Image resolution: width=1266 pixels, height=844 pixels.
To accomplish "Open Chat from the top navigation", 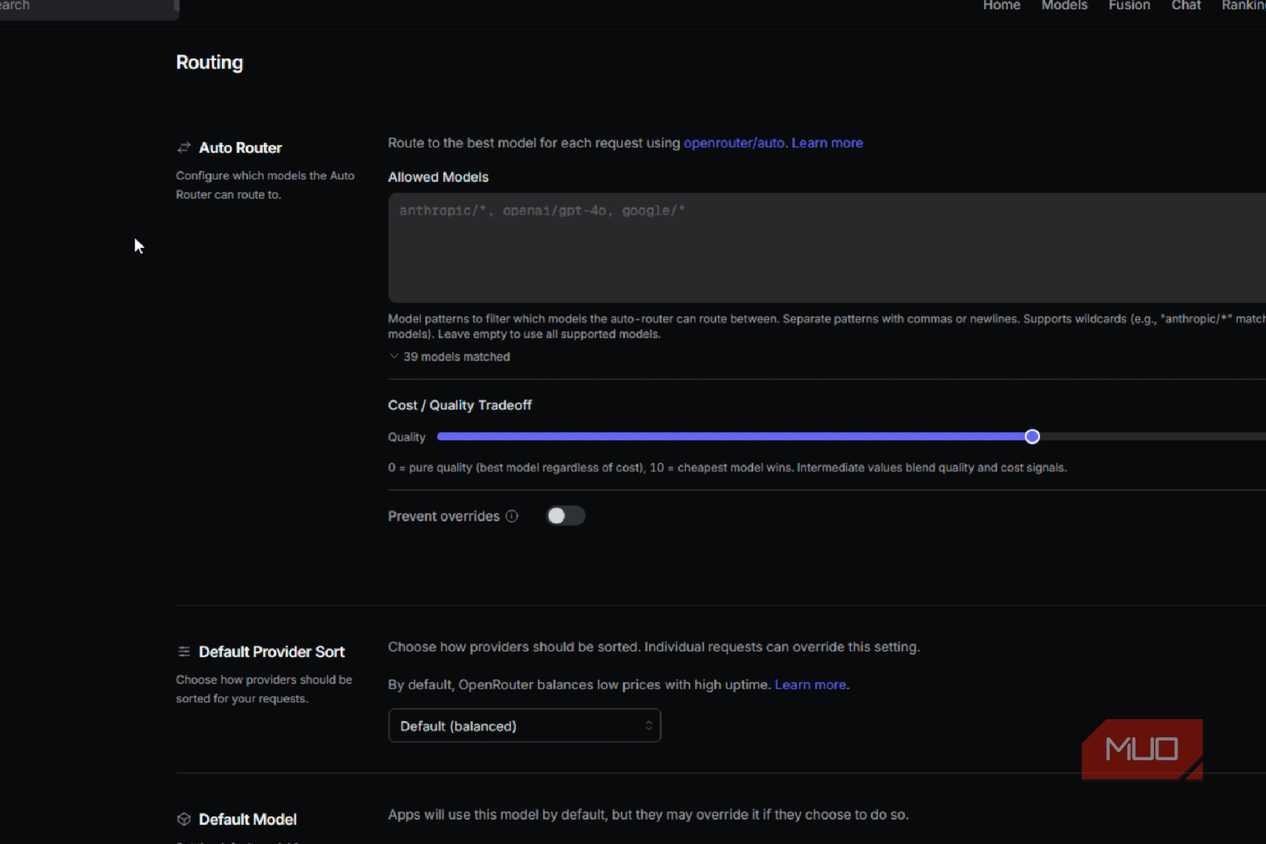I will [1186, 6].
